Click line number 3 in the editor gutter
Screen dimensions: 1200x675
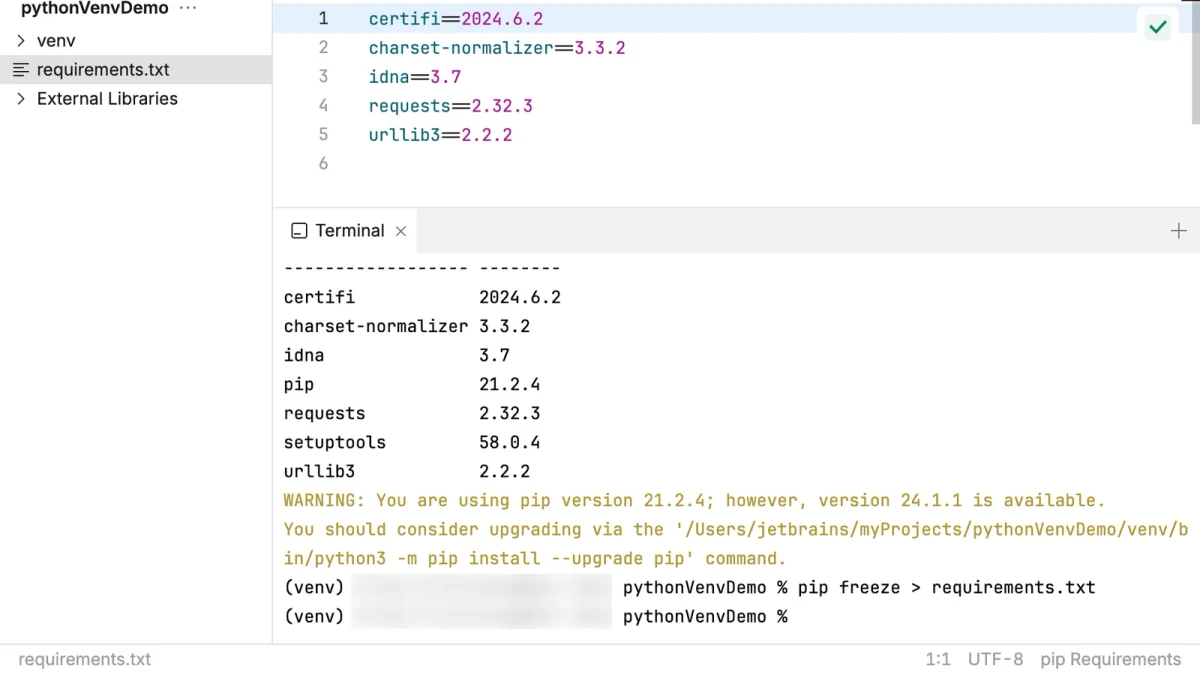tap(323, 76)
